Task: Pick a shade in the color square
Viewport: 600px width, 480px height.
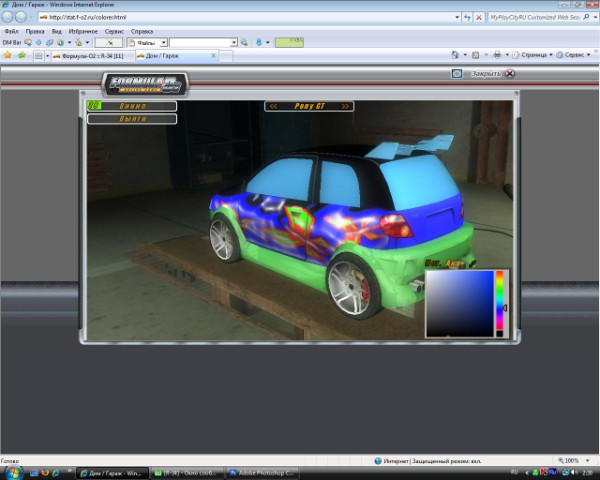Action: (458, 302)
